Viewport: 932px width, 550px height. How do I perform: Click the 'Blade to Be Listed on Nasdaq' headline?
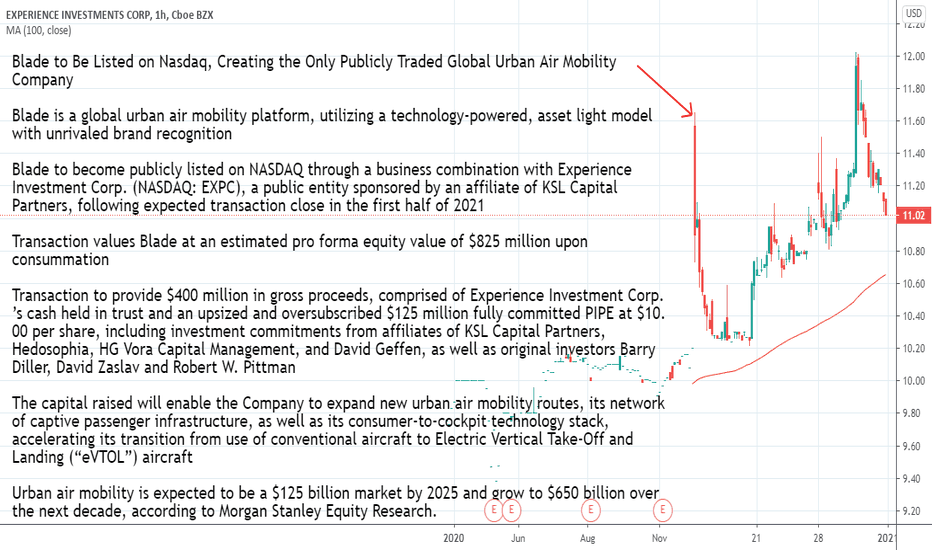point(314,71)
